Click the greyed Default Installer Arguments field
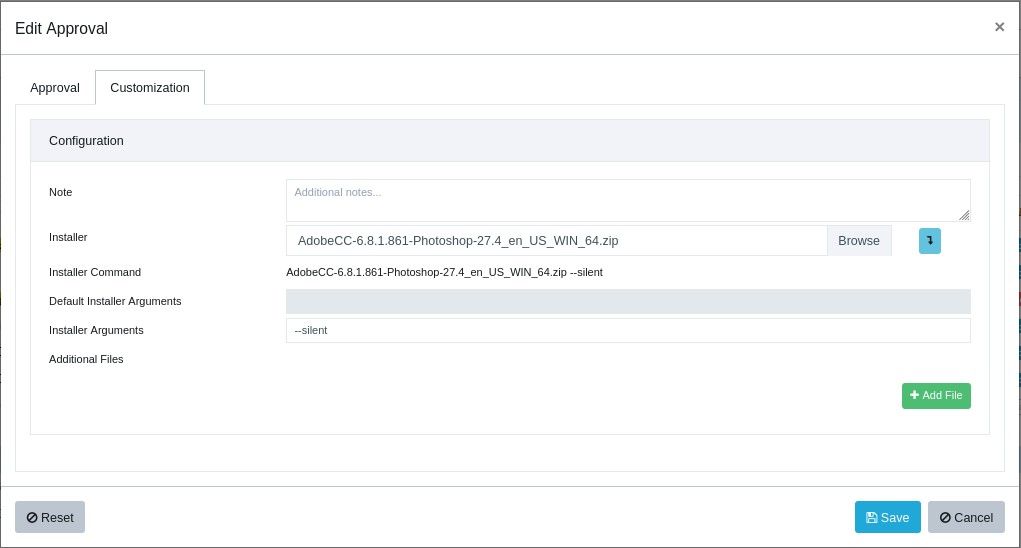The image size is (1021, 548). [x=628, y=302]
